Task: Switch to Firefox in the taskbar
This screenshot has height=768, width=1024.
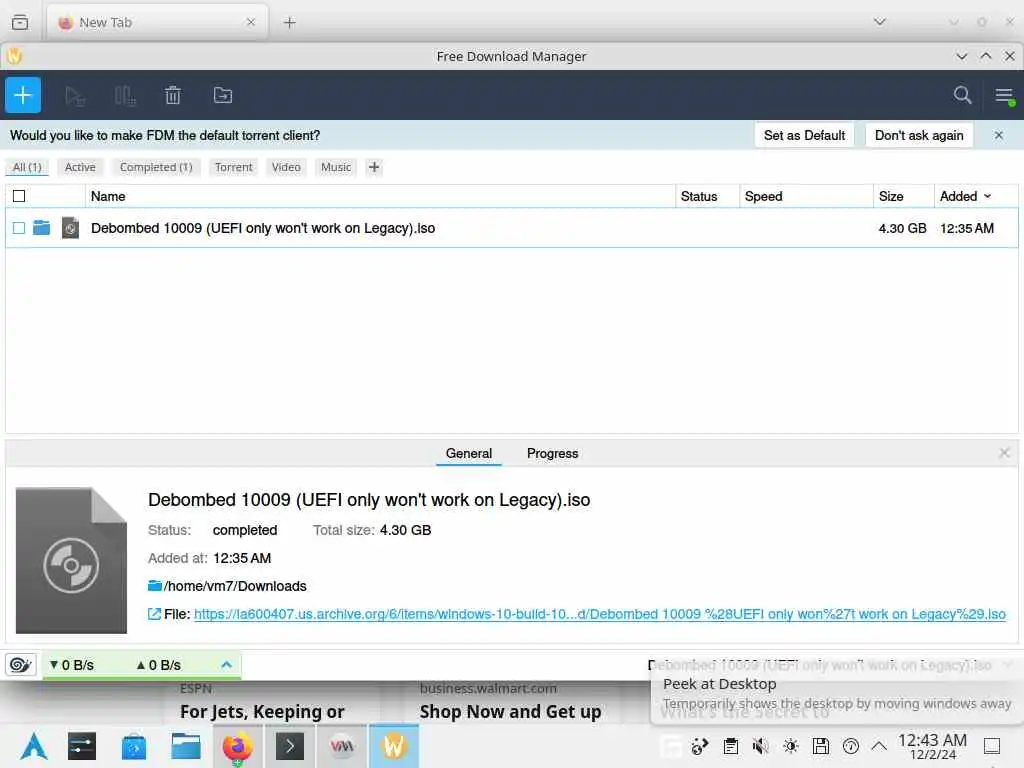Action: pos(237,746)
